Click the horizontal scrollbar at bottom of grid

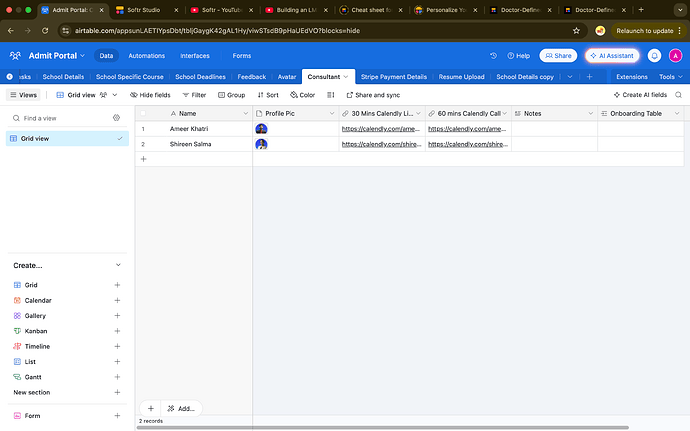pos(382,427)
